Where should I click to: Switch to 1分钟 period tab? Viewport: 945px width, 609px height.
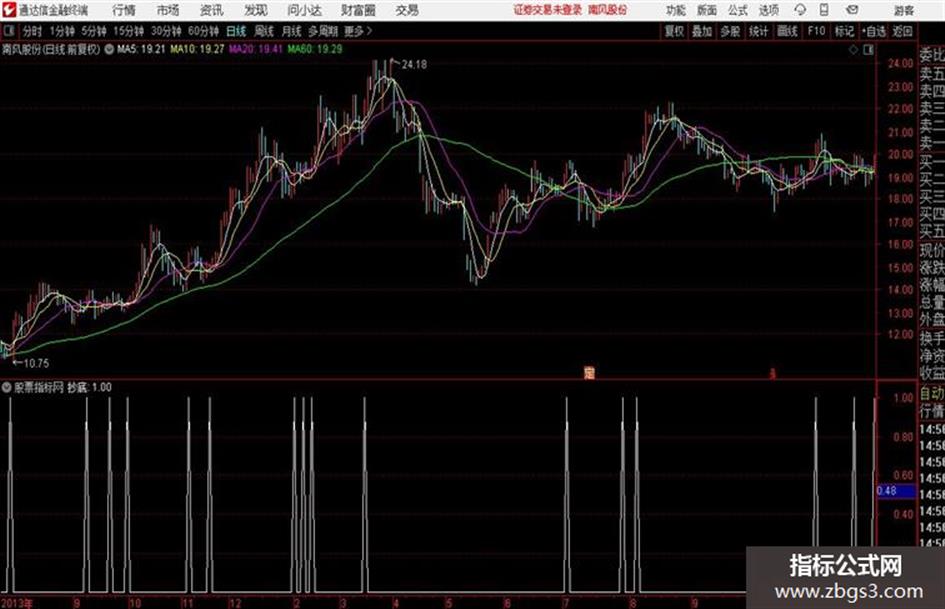(x=61, y=31)
